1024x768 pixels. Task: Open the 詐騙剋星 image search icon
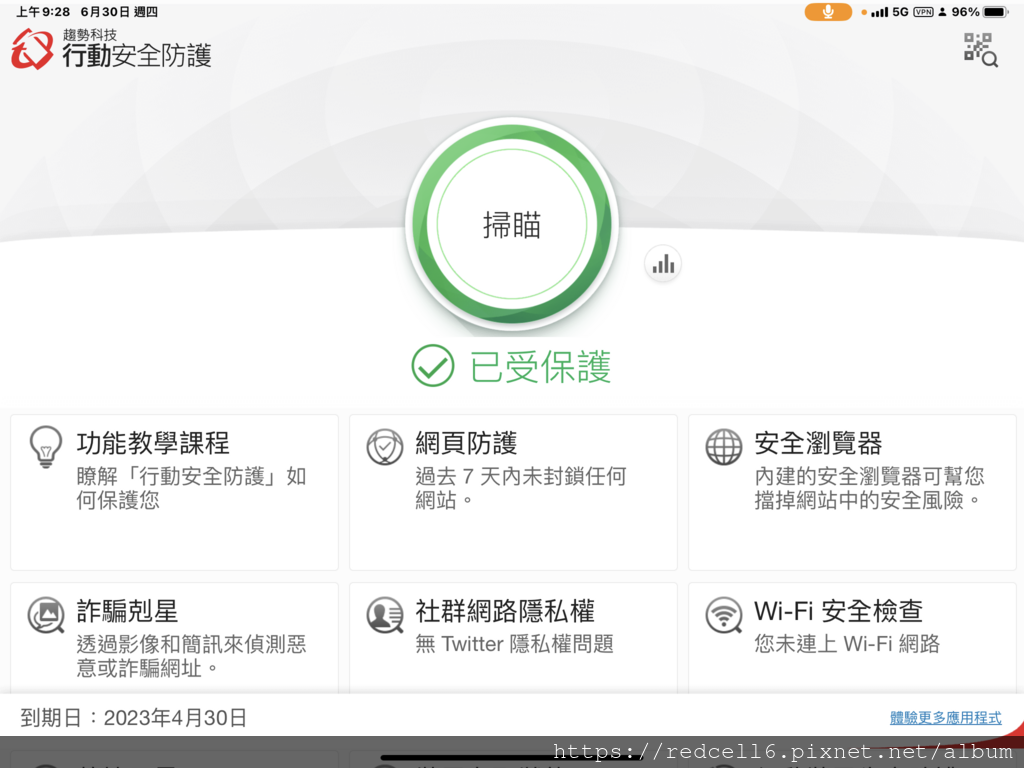(x=46, y=615)
